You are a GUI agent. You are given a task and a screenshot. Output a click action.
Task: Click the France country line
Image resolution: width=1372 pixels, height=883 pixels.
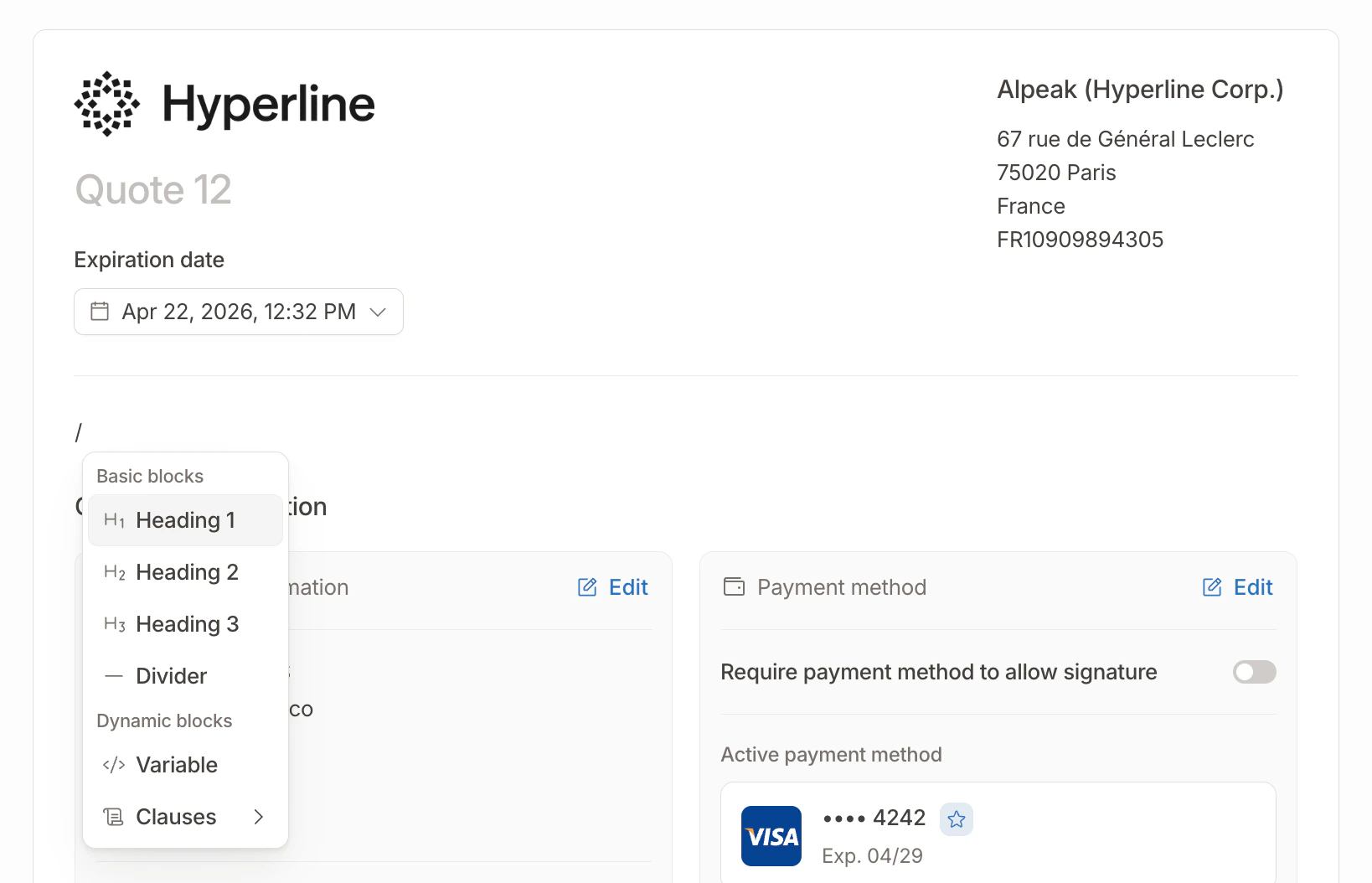click(1031, 206)
